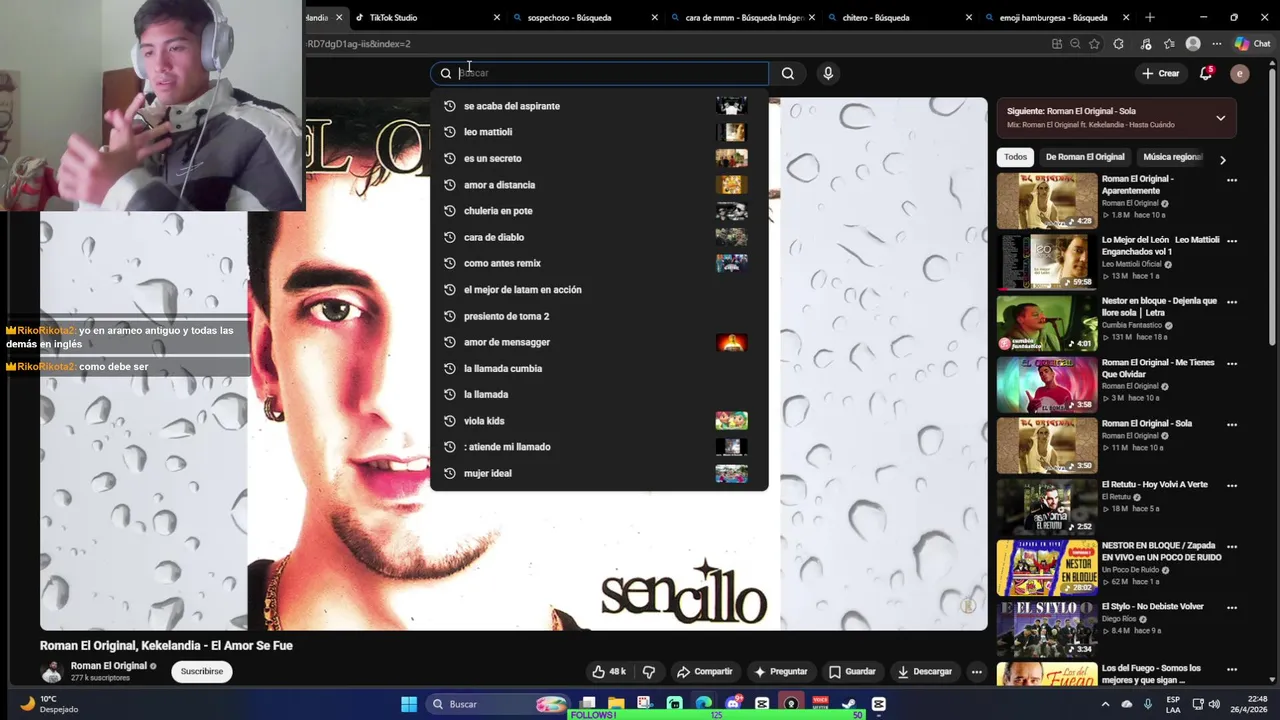Click the zoom magnifier icon in address bar
Screen dimensions: 1280x720
(x=1075, y=44)
